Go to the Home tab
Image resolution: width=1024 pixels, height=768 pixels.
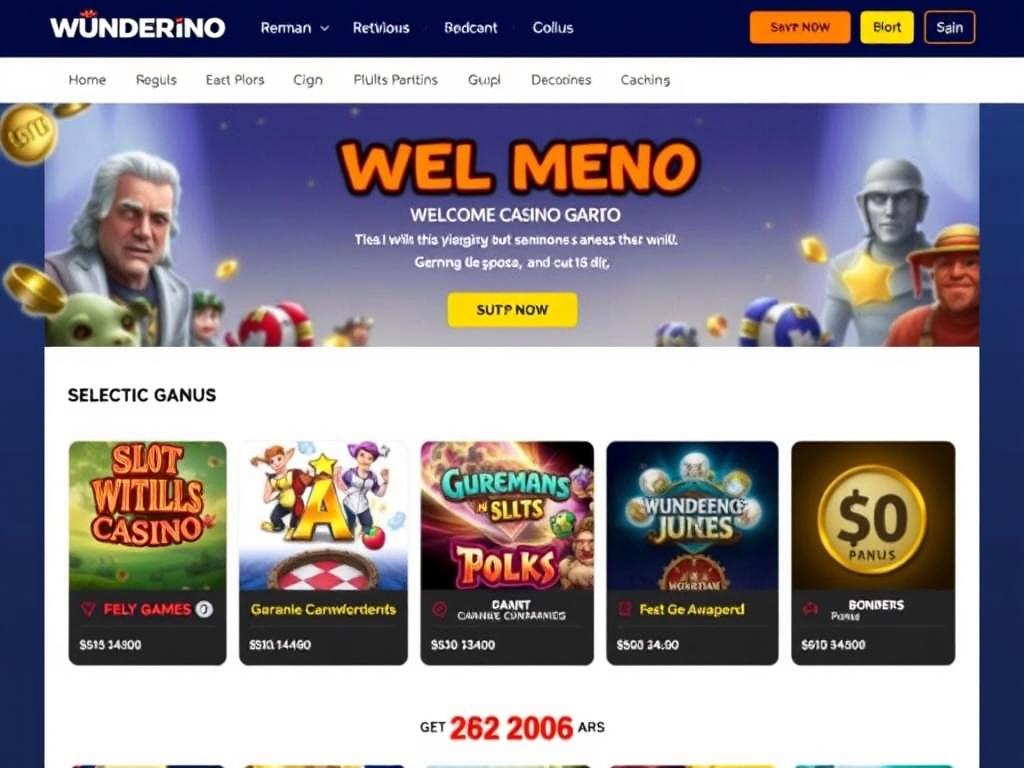pyautogui.click(x=88, y=80)
